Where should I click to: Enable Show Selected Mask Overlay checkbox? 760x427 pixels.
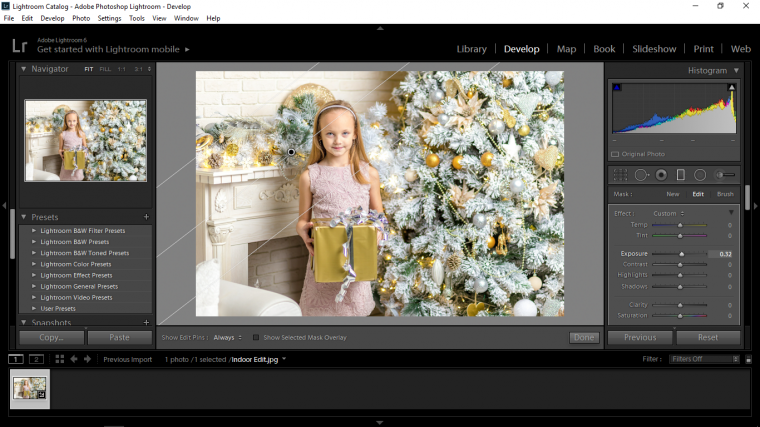(256, 337)
